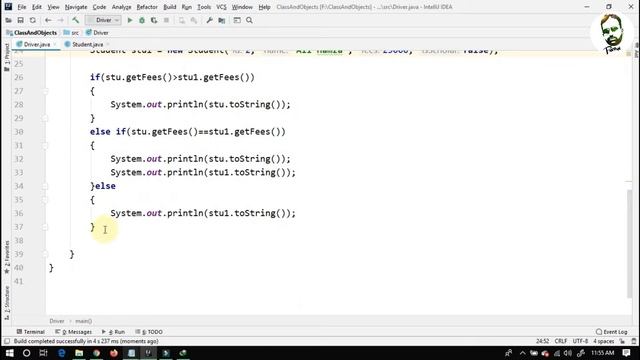Open Windows notification center icon
640x360 pixels.
[x=627, y=353]
